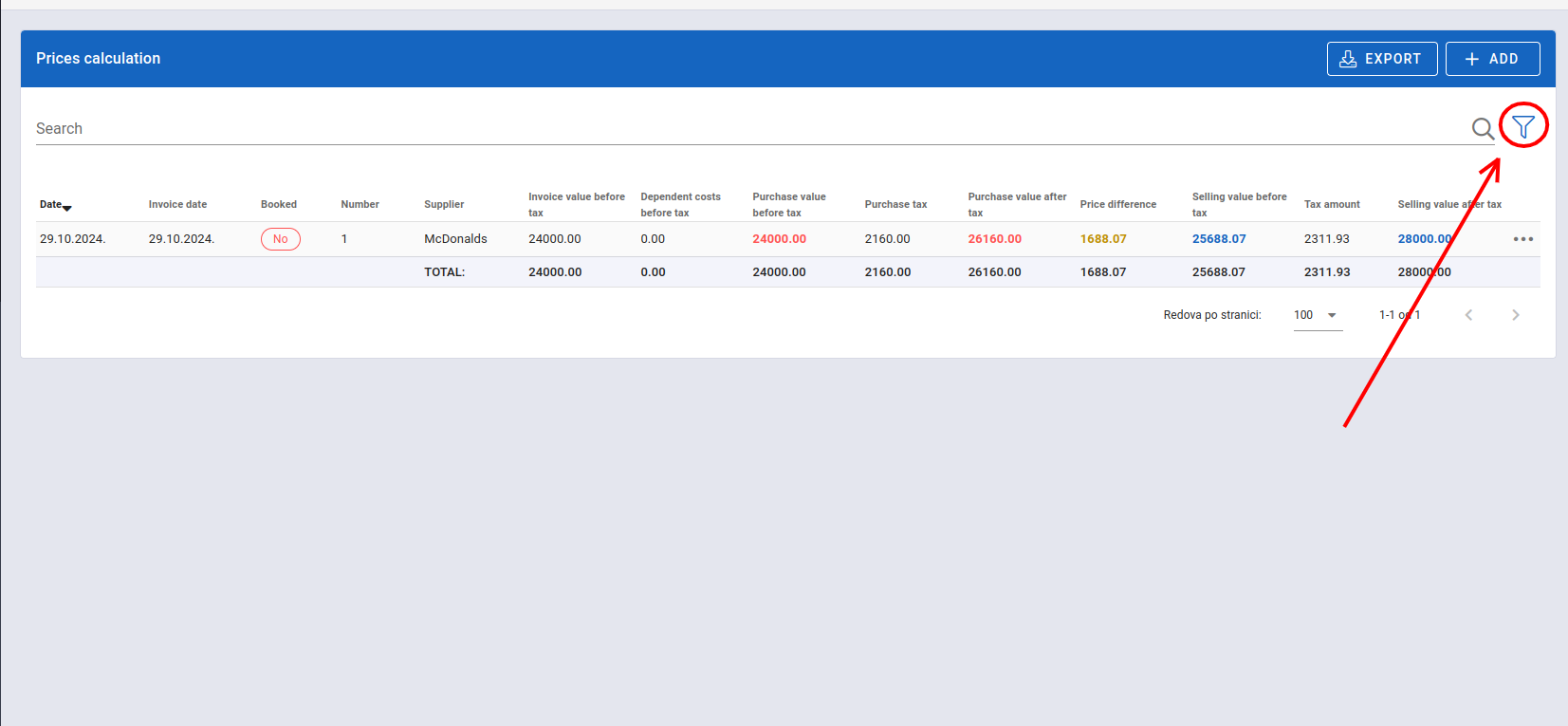The width and height of the screenshot is (1568, 726).
Task: Click the EXPORT button
Action: click(x=1382, y=59)
